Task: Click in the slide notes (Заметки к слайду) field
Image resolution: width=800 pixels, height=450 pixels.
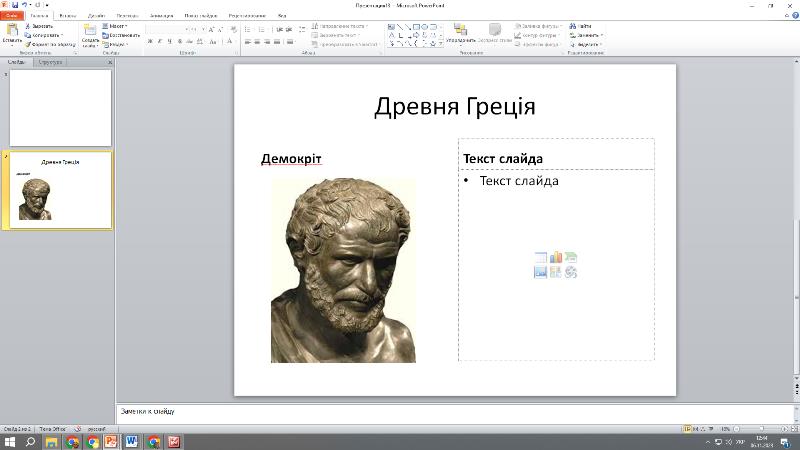Action: [x=455, y=413]
